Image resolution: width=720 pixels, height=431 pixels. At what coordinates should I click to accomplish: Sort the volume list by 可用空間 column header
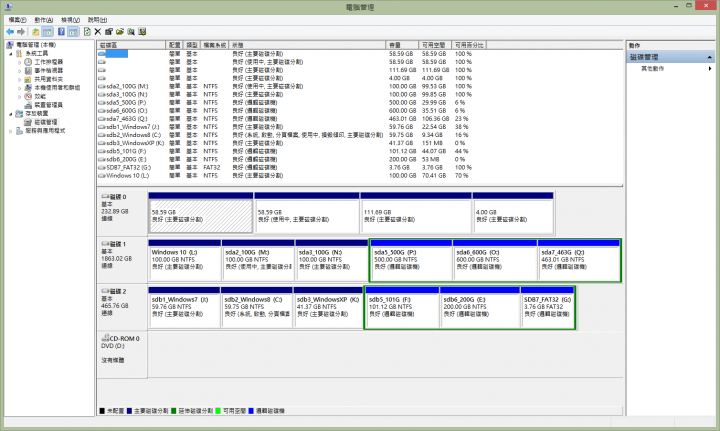pyautogui.click(x=433, y=45)
